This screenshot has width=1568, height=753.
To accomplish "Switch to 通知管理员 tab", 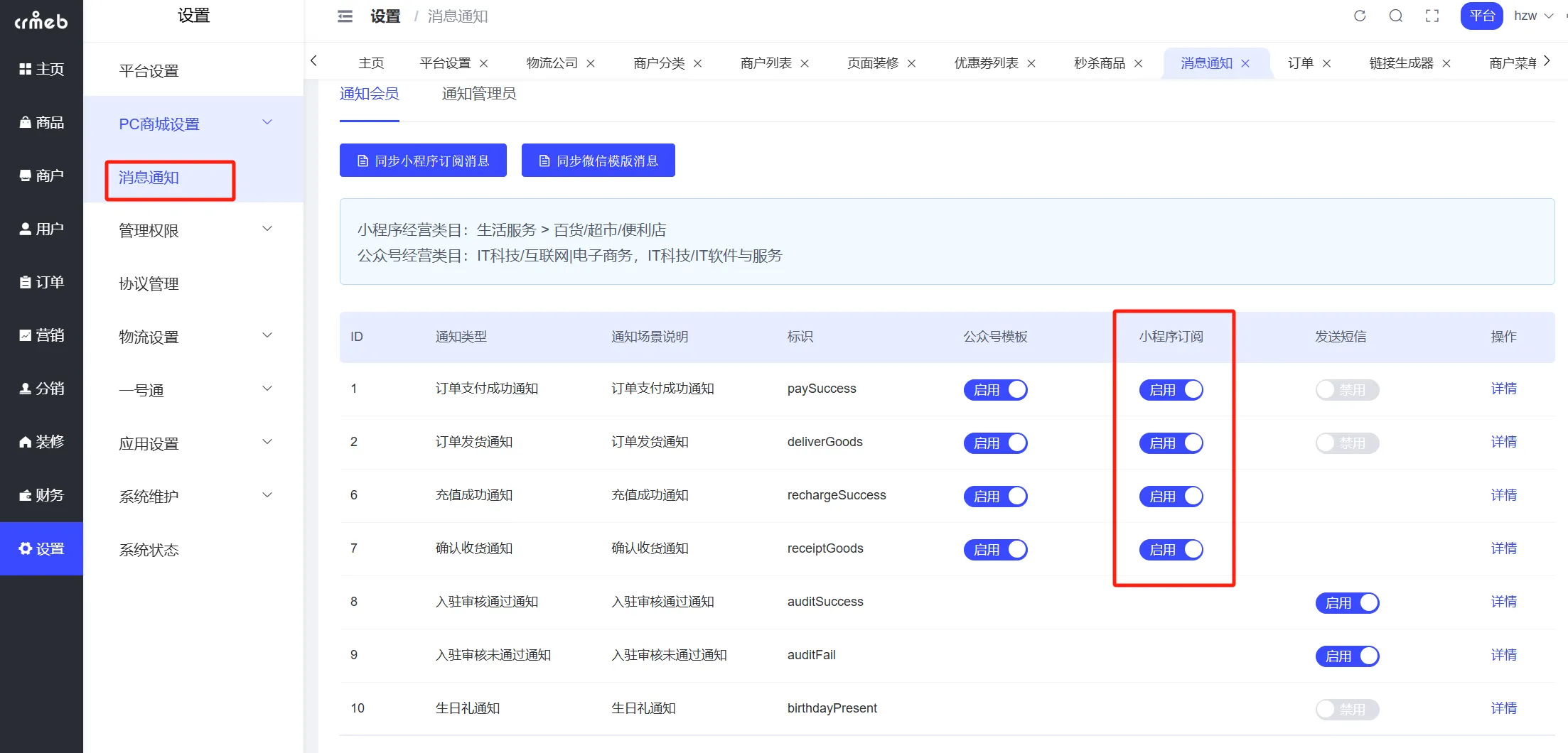I will (x=478, y=94).
